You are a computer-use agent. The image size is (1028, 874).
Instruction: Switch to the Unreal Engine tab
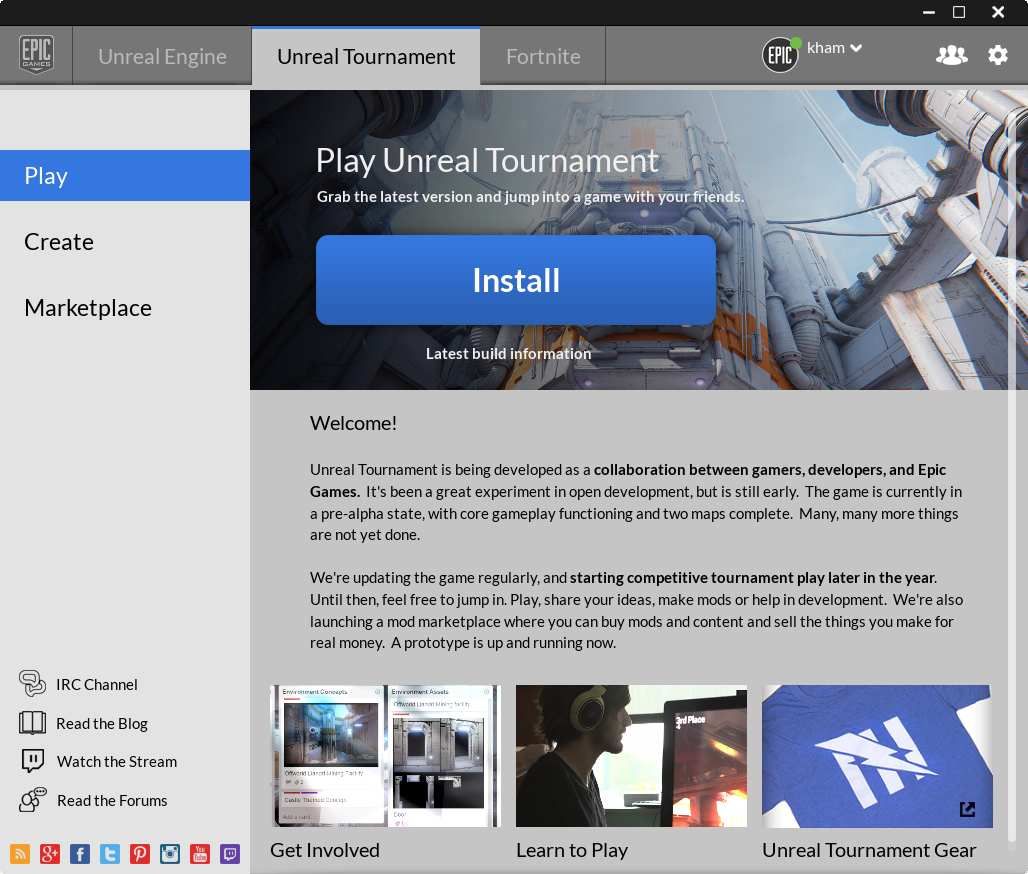(162, 56)
